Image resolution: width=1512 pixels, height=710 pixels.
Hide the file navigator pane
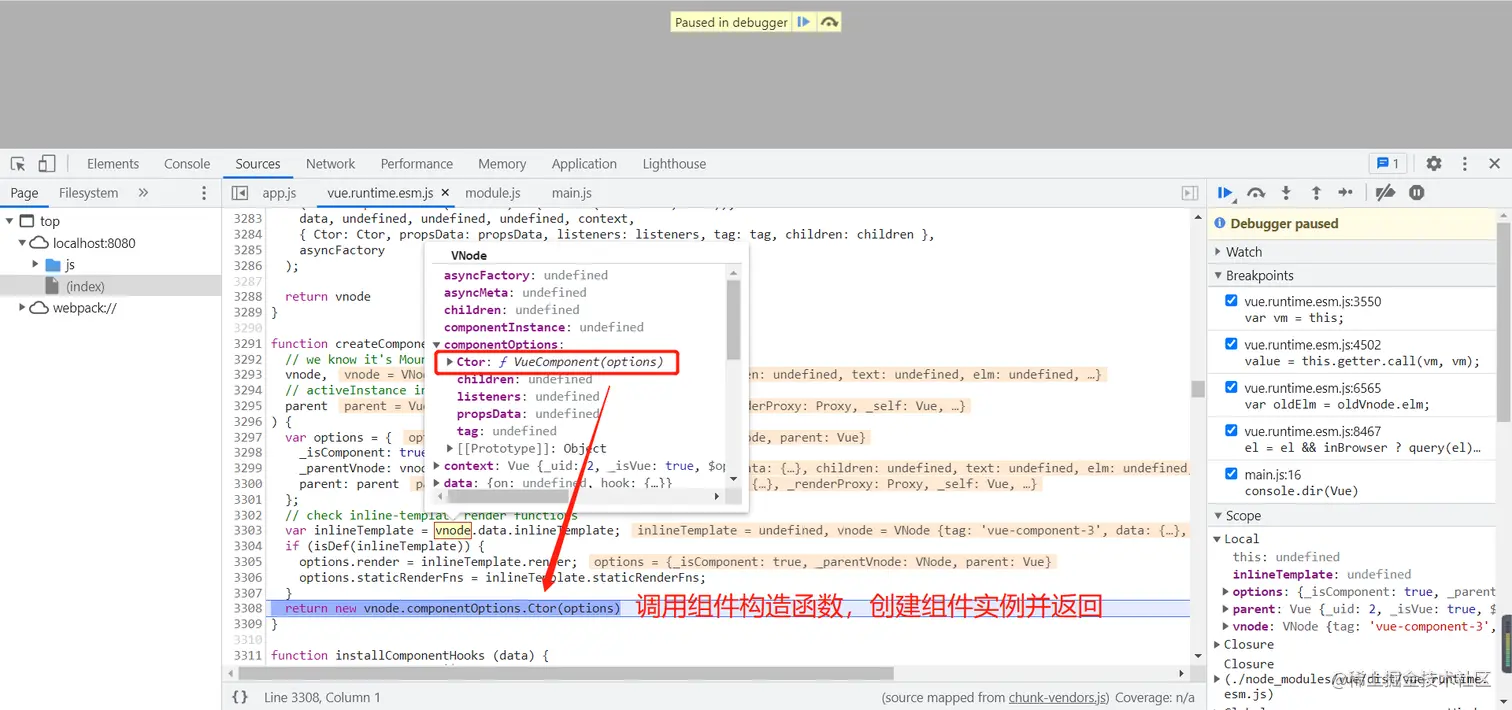click(240, 193)
